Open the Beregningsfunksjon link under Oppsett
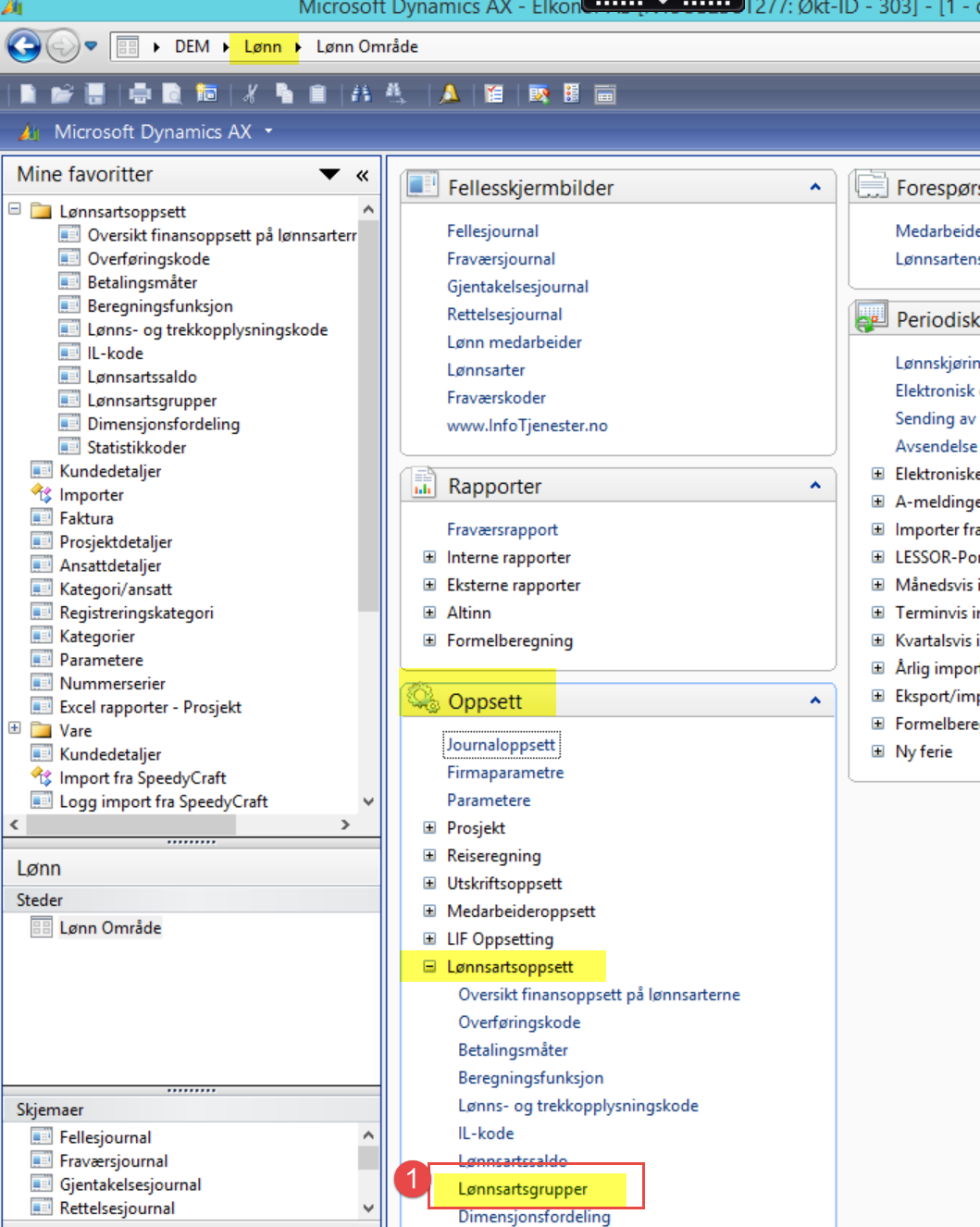980x1227 pixels. click(x=530, y=1078)
